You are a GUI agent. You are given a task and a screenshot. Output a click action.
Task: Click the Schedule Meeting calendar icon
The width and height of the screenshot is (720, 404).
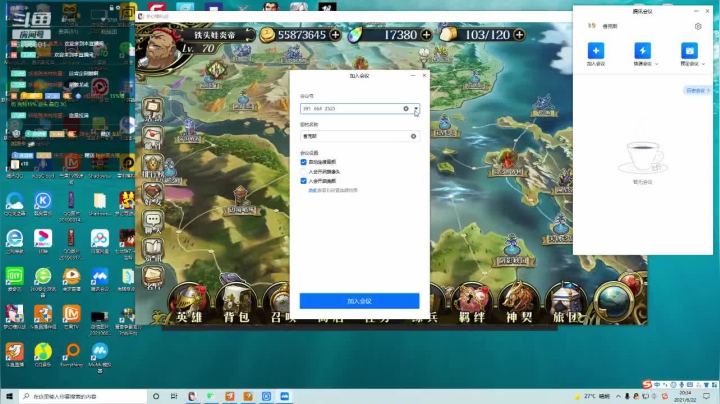(689, 50)
